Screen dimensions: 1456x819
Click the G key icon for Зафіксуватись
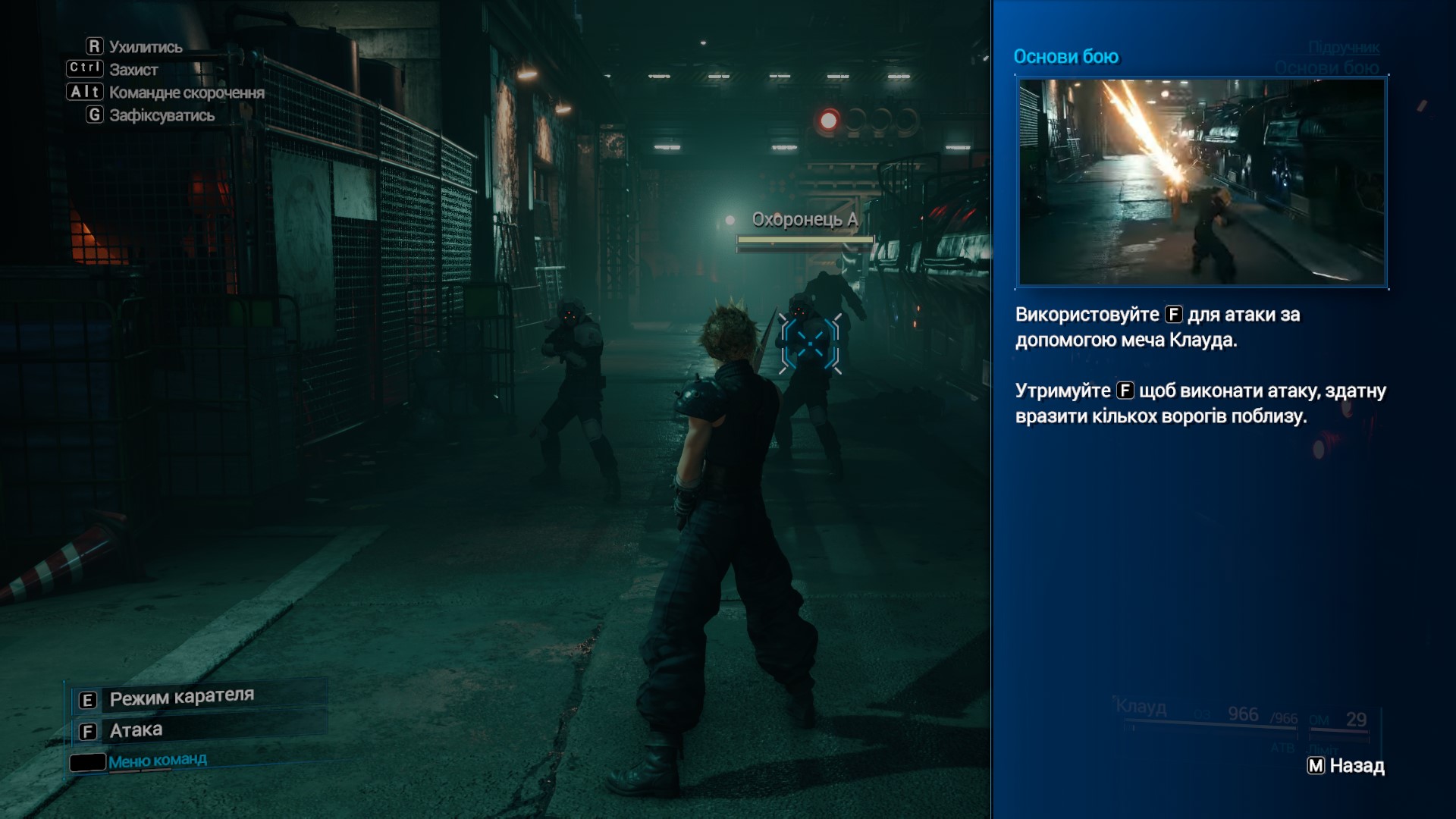(x=94, y=115)
